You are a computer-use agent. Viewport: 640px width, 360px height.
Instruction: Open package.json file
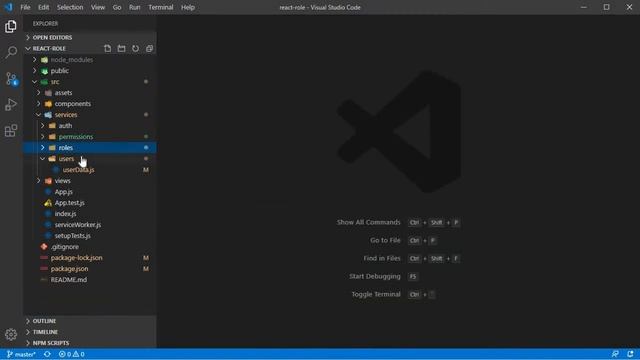(90, 269)
